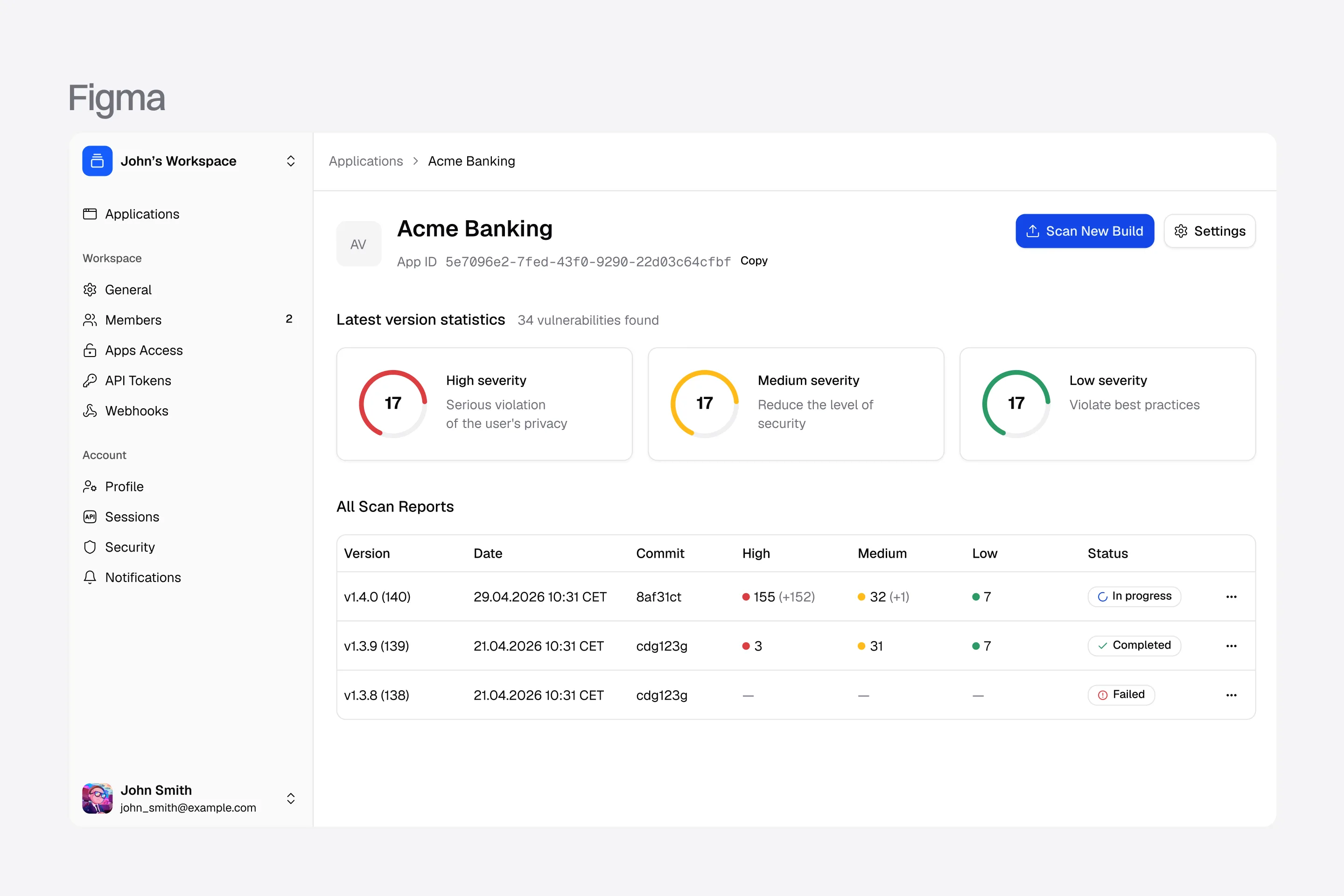Click the Applications window icon in sidebar
Image resolution: width=1344 pixels, height=896 pixels.
pos(90,214)
